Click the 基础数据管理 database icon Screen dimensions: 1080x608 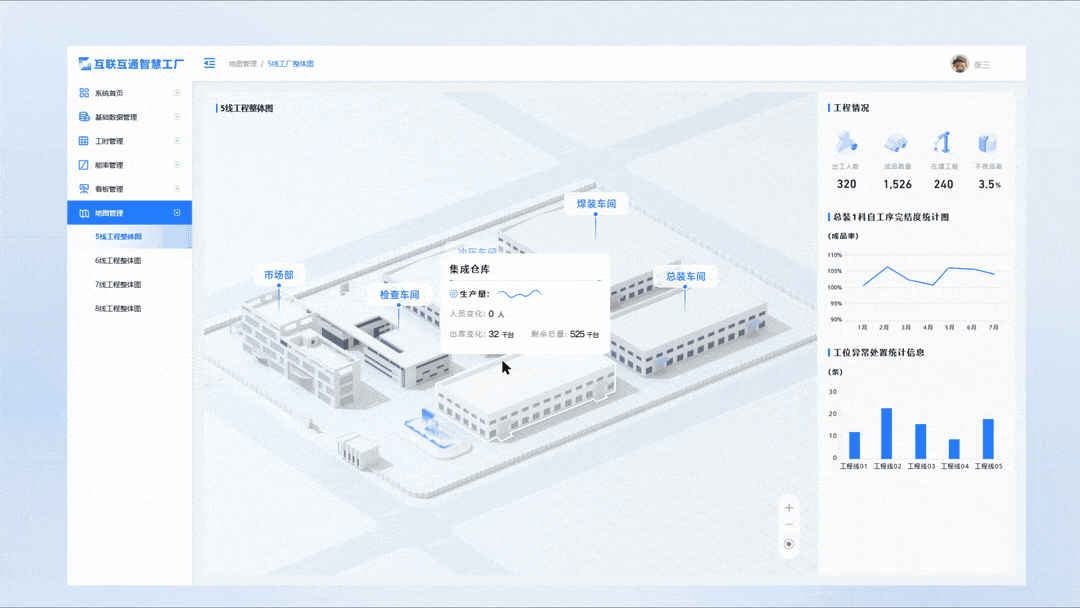pos(84,116)
